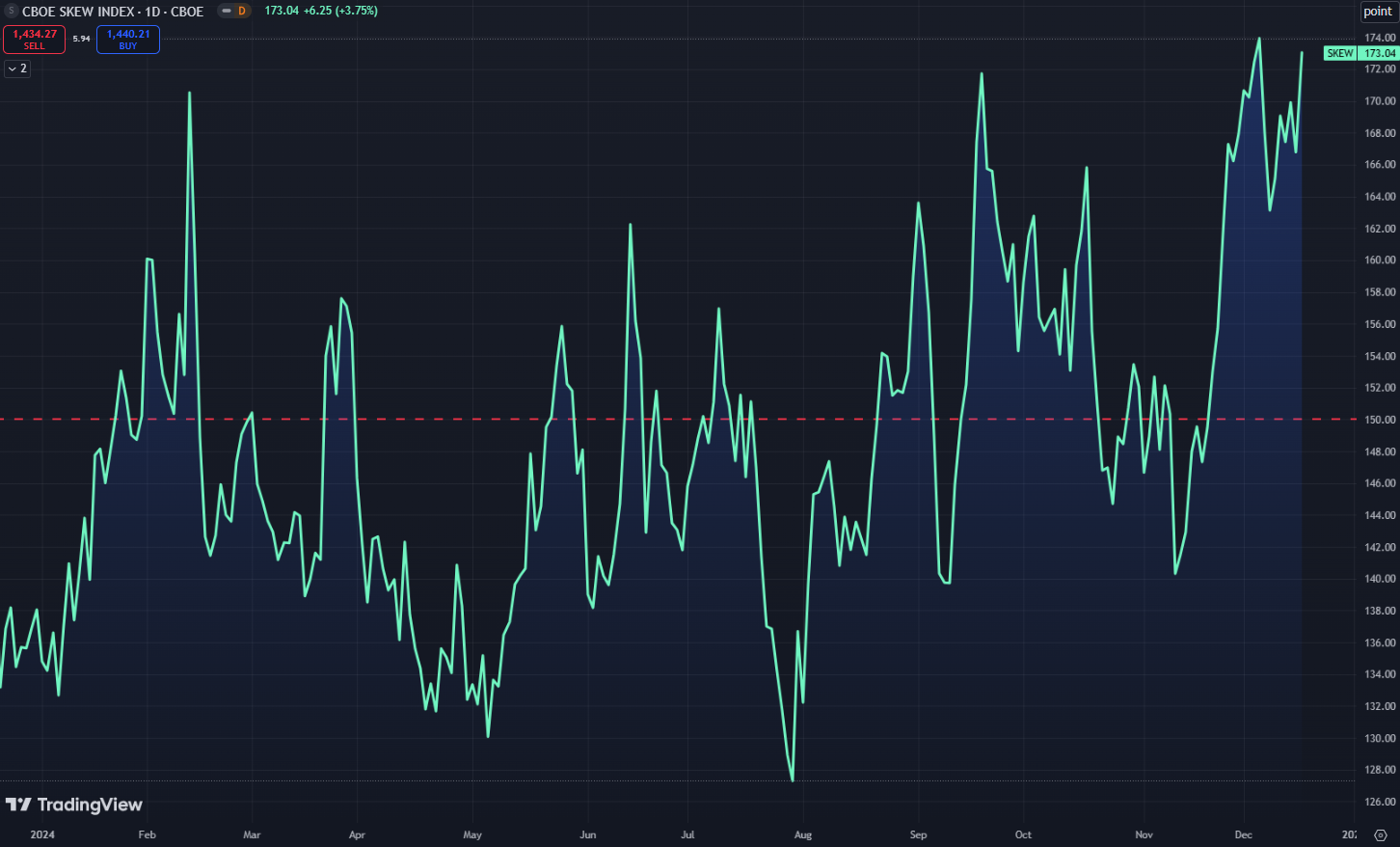
Task: Click the 156.00 price axis label
Action: 1379,324
